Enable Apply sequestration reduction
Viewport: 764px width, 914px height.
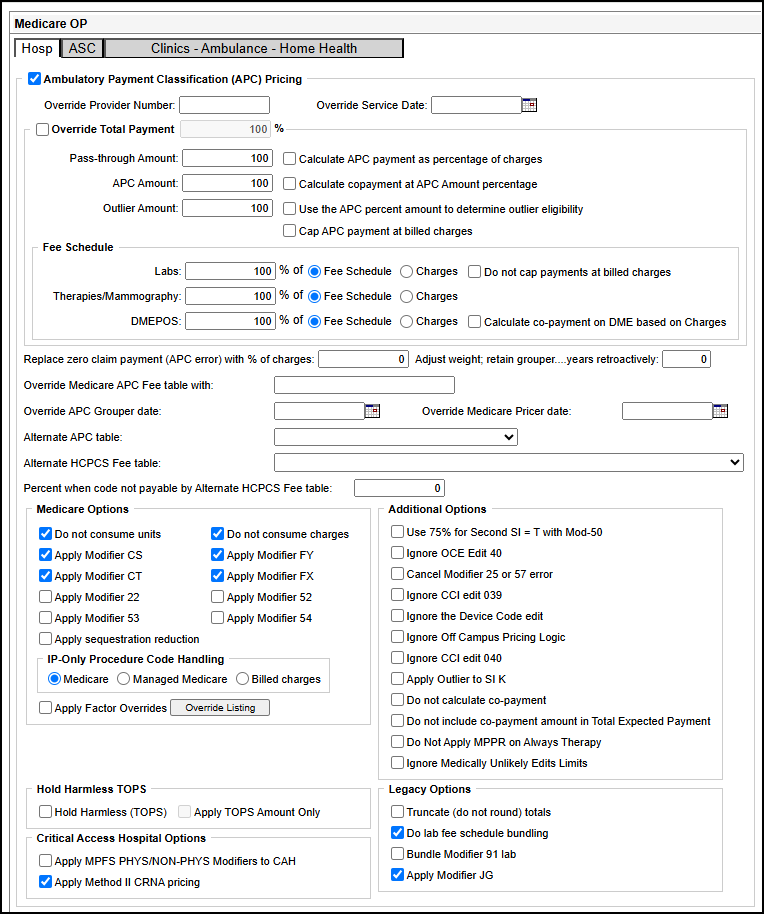(45, 638)
